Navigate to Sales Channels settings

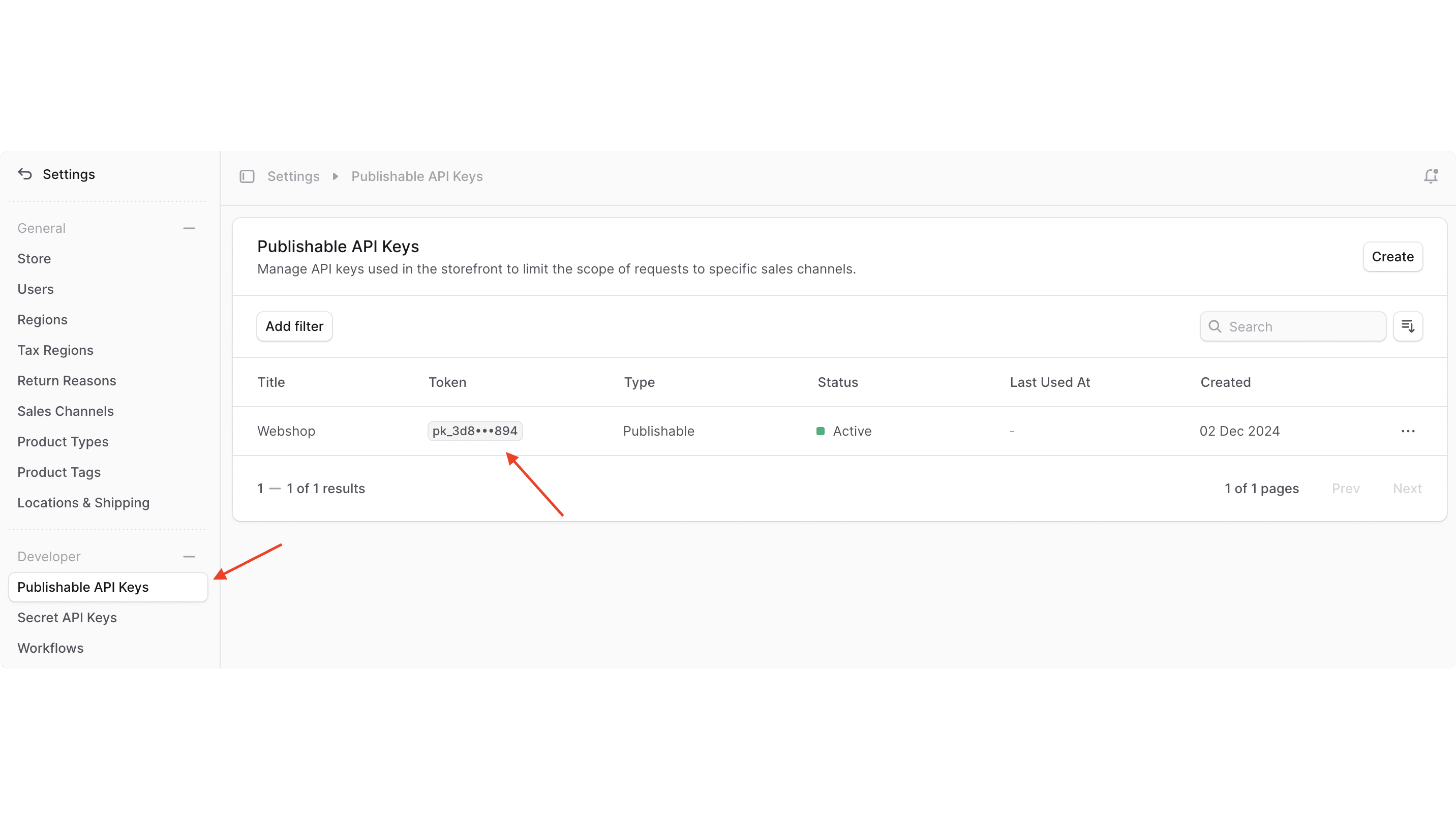pos(65,411)
